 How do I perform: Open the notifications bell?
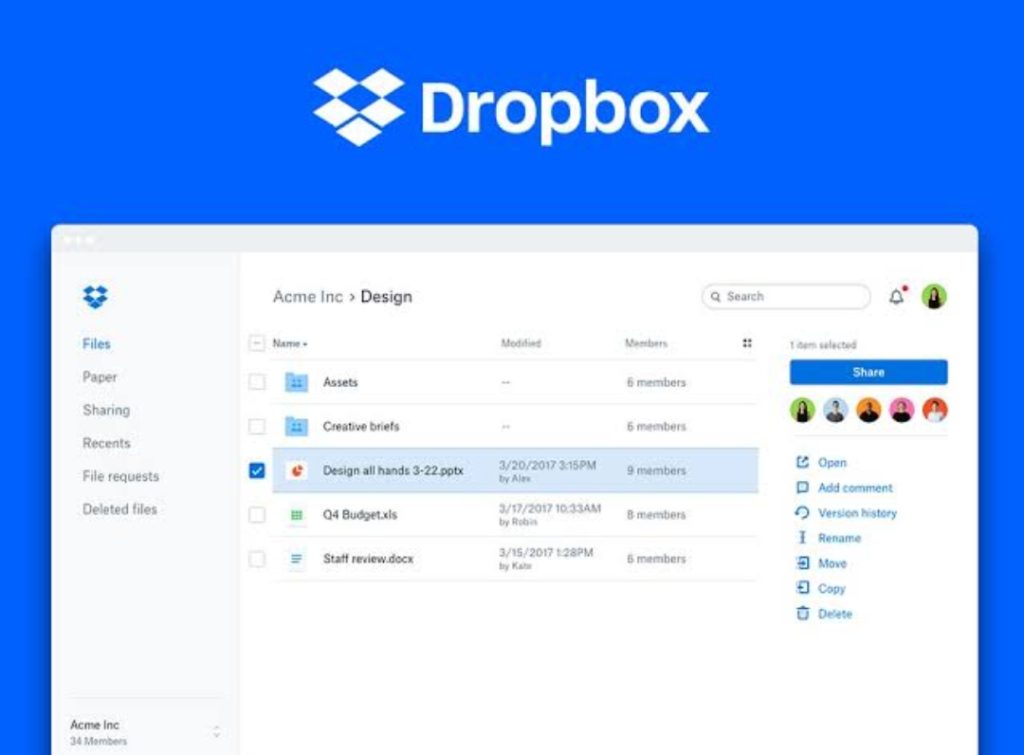click(x=897, y=297)
